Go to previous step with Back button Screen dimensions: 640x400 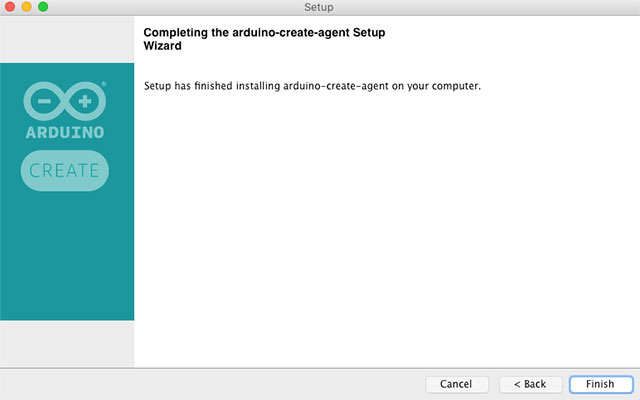[530, 384]
